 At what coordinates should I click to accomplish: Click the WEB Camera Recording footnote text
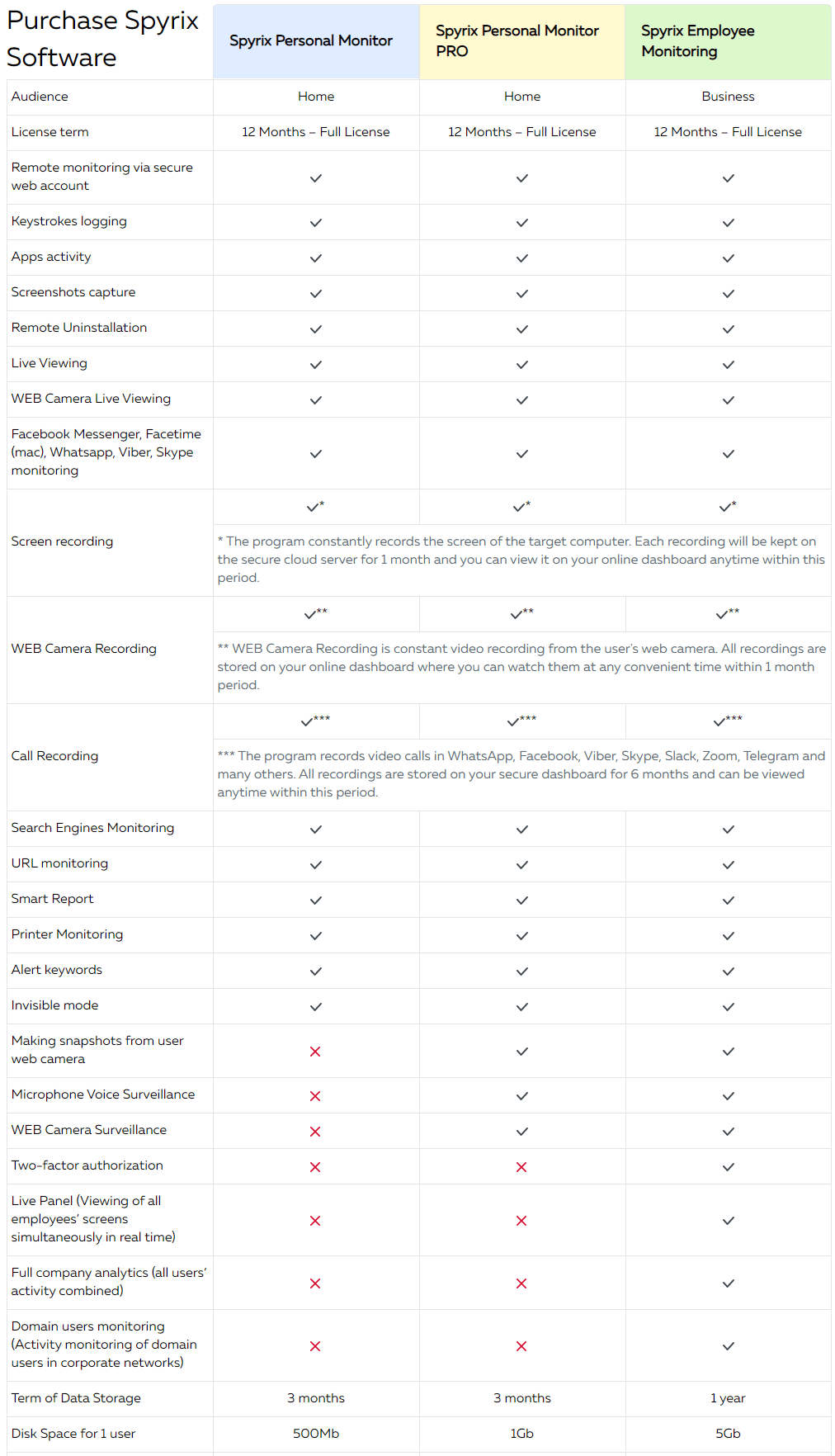point(521,667)
